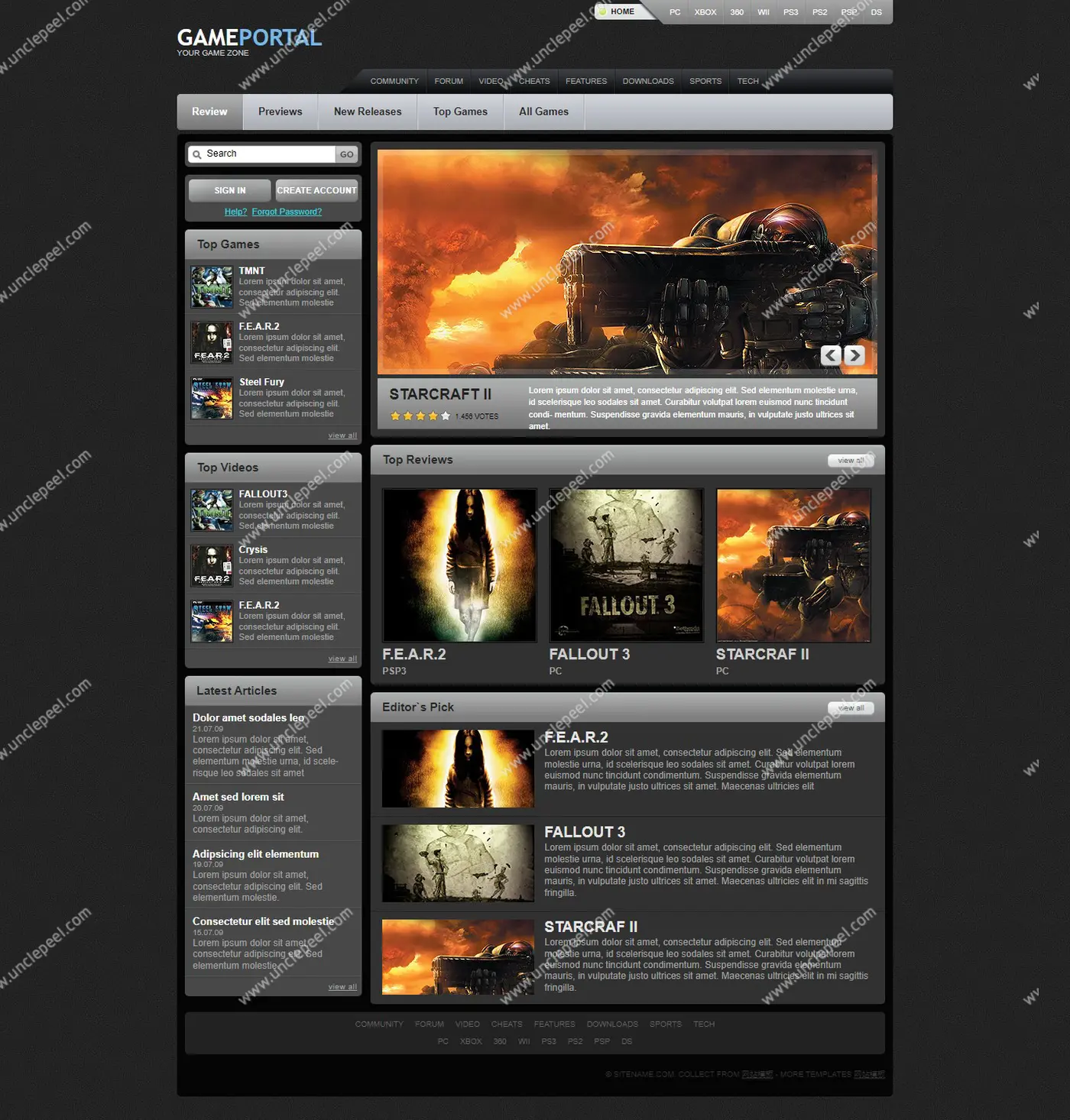Open article Amet sed lorem sit
Image resolution: width=1070 pixels, height=1120 pixels.
tap(238, 797)
